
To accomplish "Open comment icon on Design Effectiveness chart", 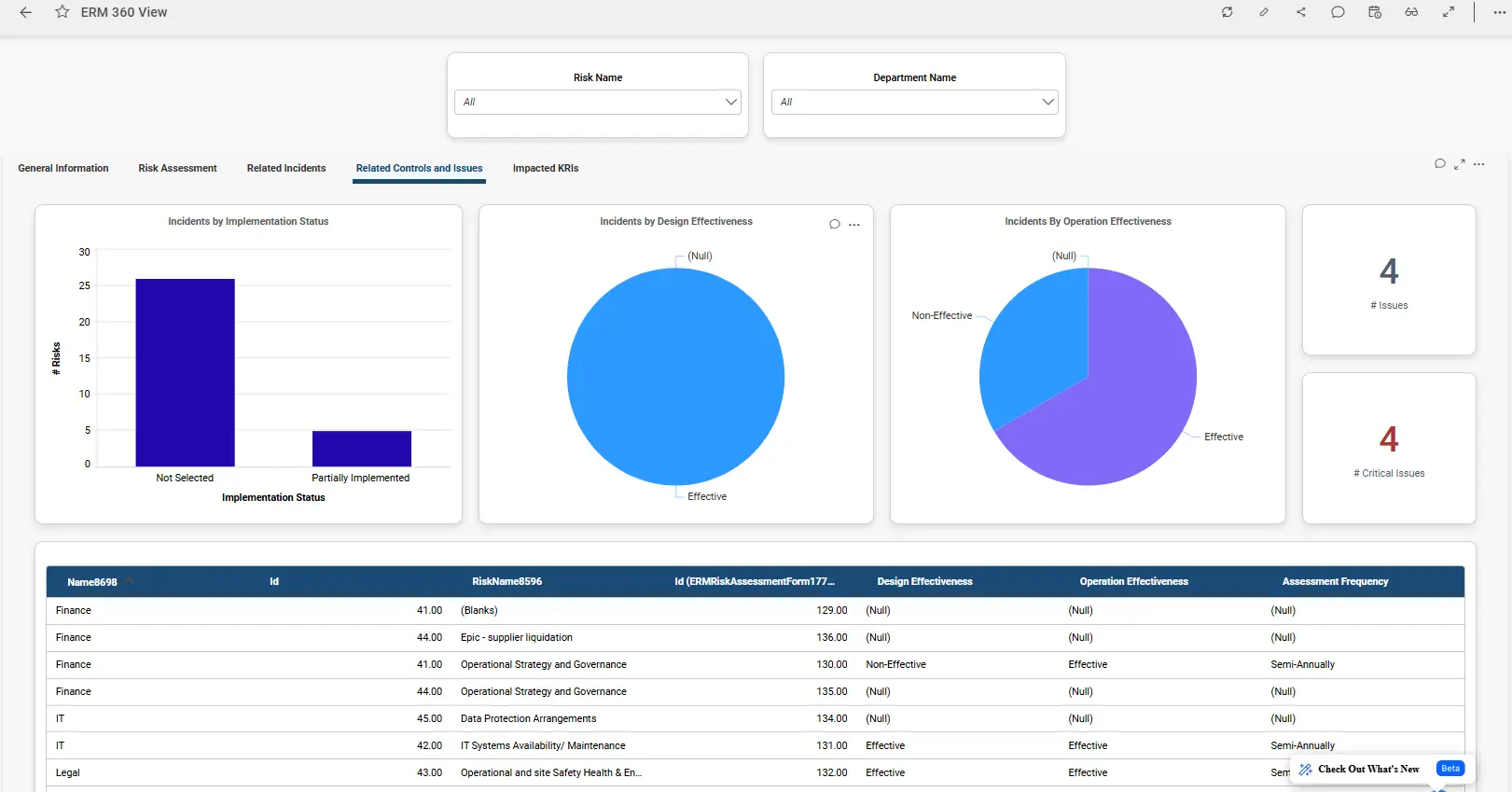I will (835, 224).
